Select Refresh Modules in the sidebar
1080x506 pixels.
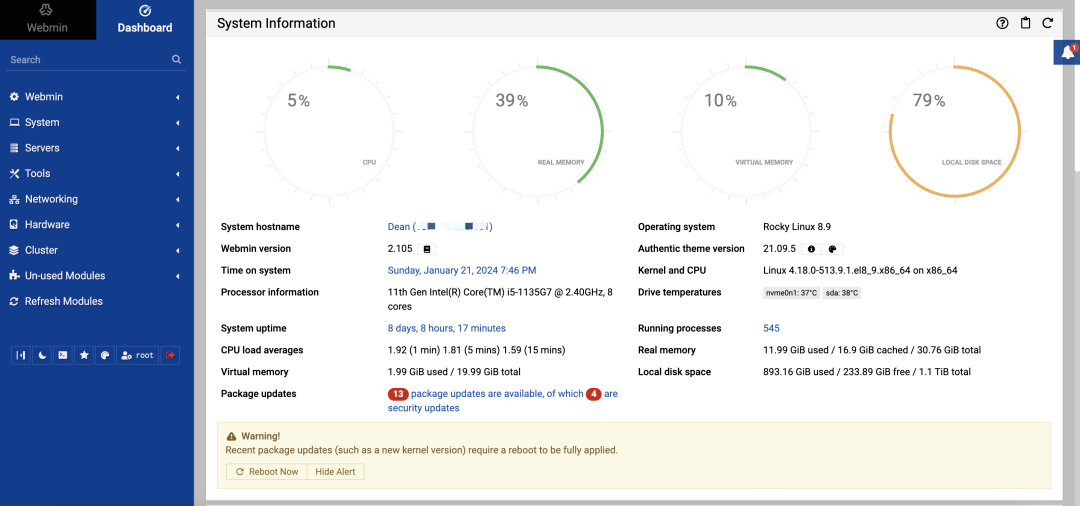tap(63, 301)
